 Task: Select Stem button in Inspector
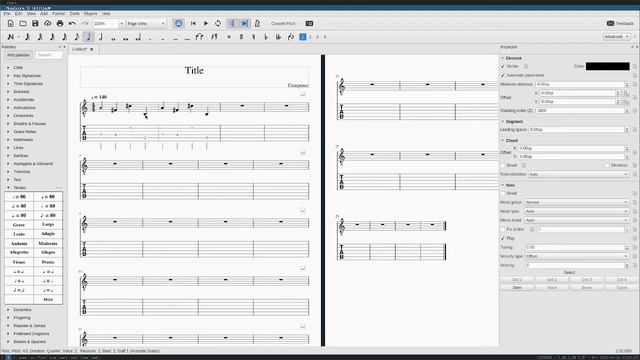[x=517, y=288]
